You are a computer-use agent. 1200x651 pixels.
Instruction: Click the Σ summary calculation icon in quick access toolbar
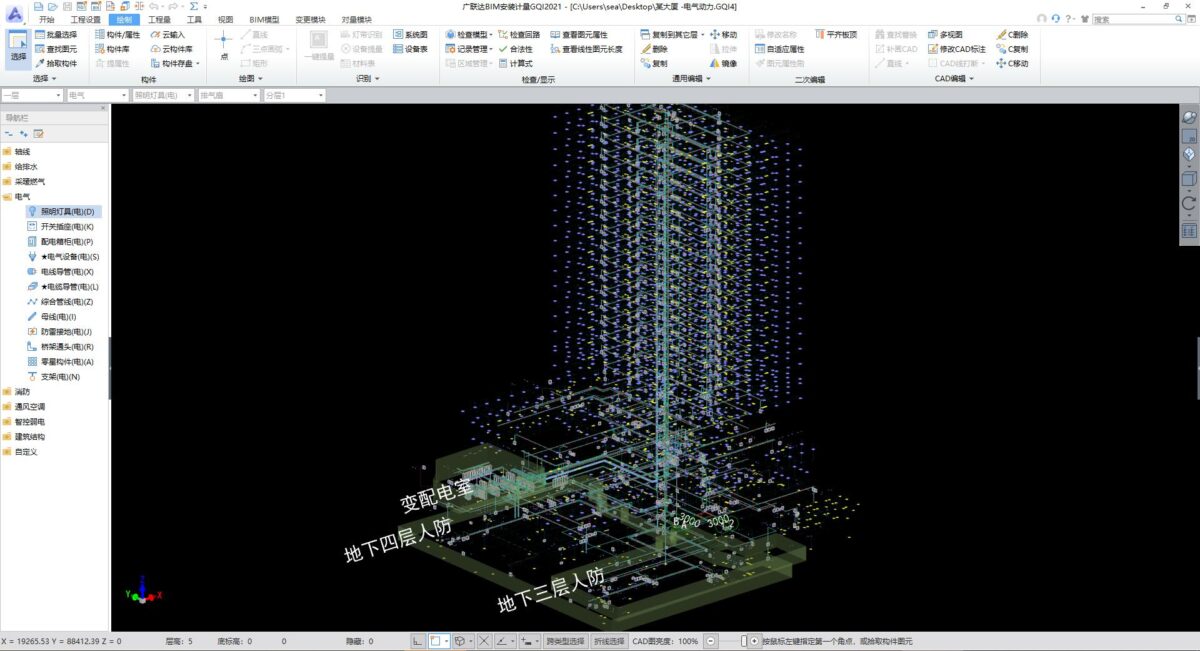tap(193, 6)
